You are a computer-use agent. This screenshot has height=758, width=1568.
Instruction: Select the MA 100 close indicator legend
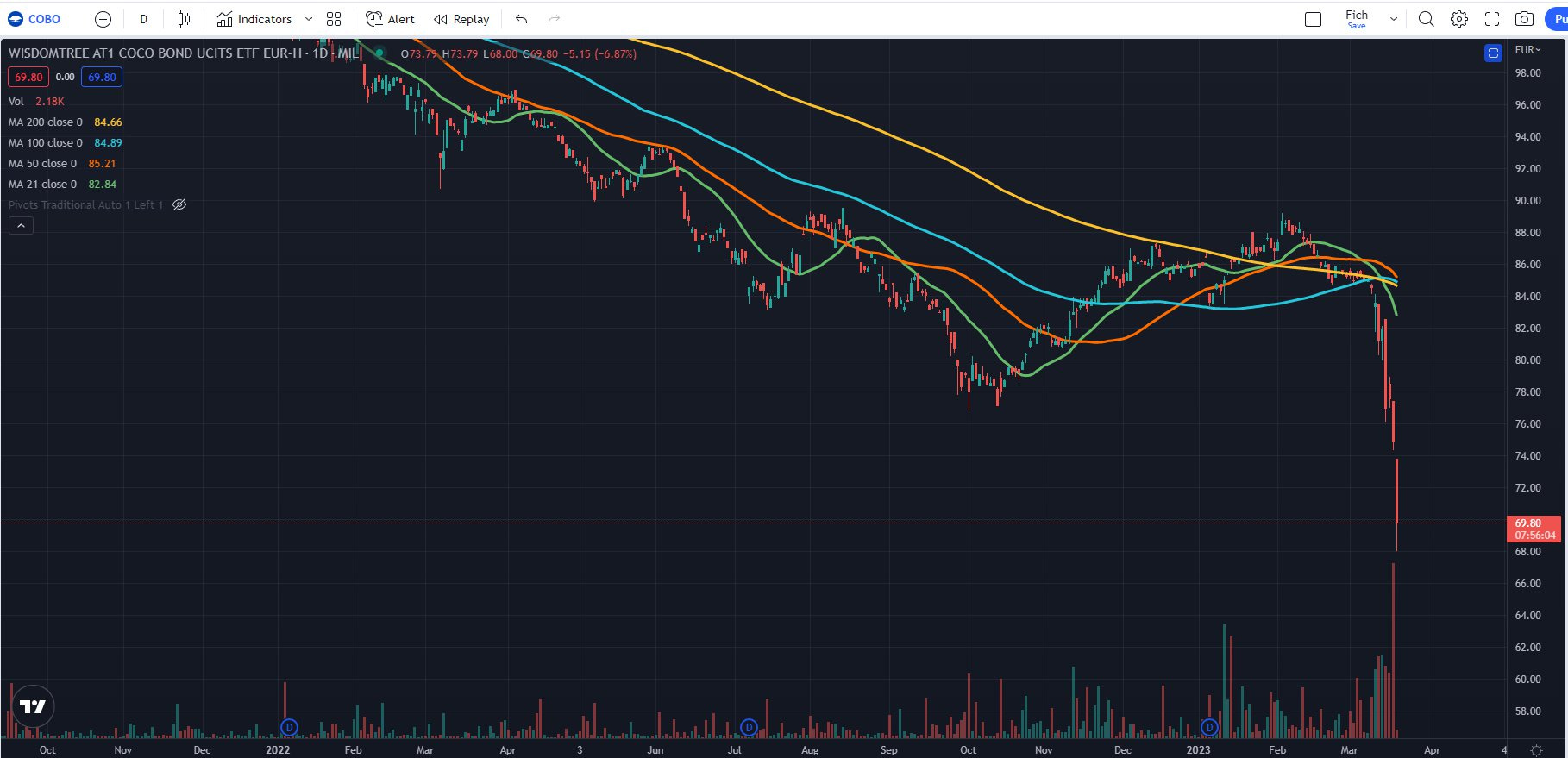point(65,142)
